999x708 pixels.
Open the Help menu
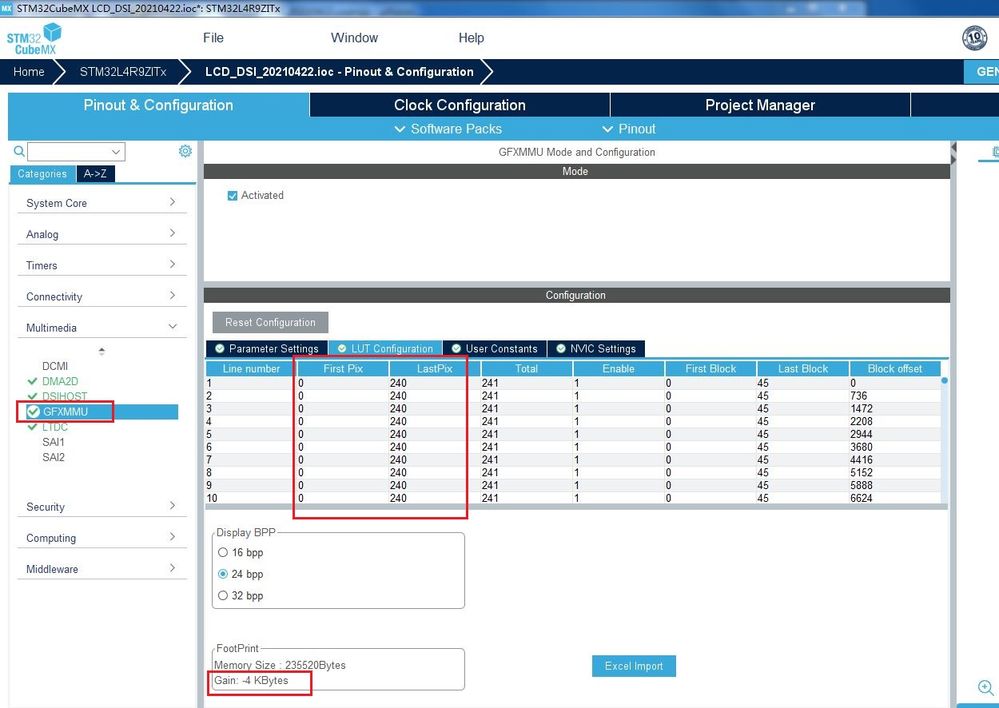tap(471, 38)
